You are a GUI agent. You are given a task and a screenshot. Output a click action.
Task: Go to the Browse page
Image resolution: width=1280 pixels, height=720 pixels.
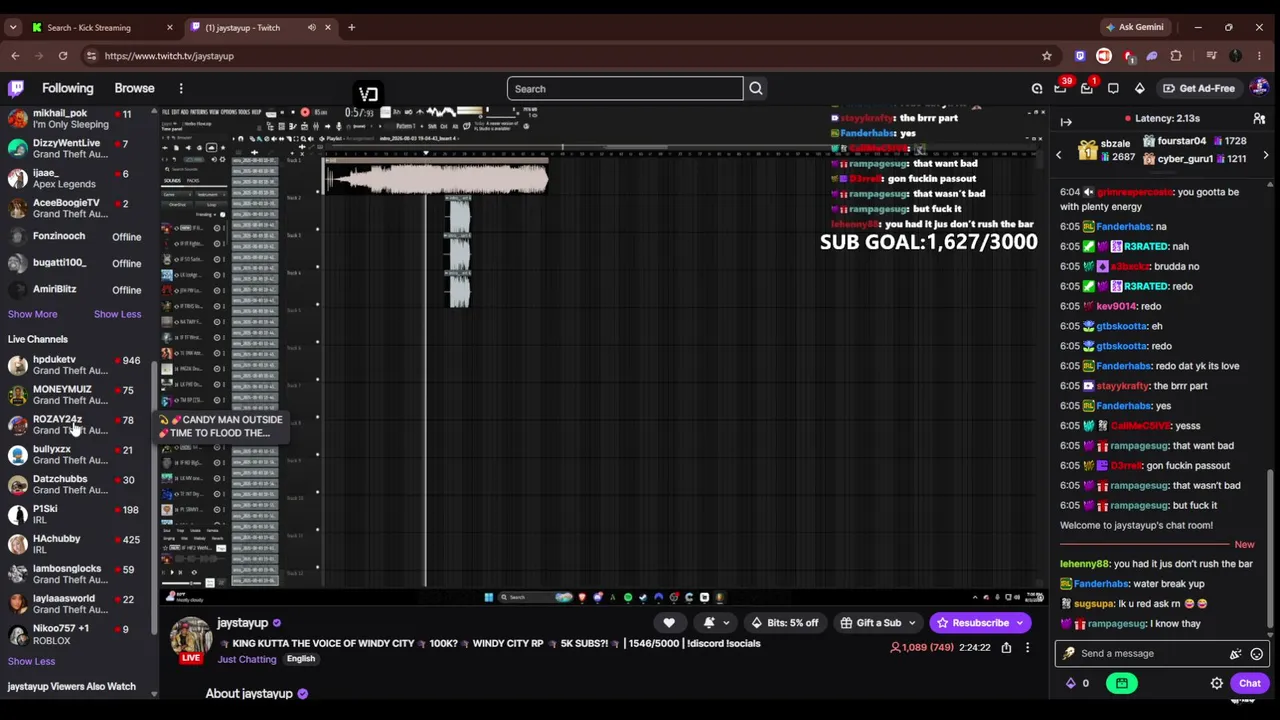pos(134,88)
